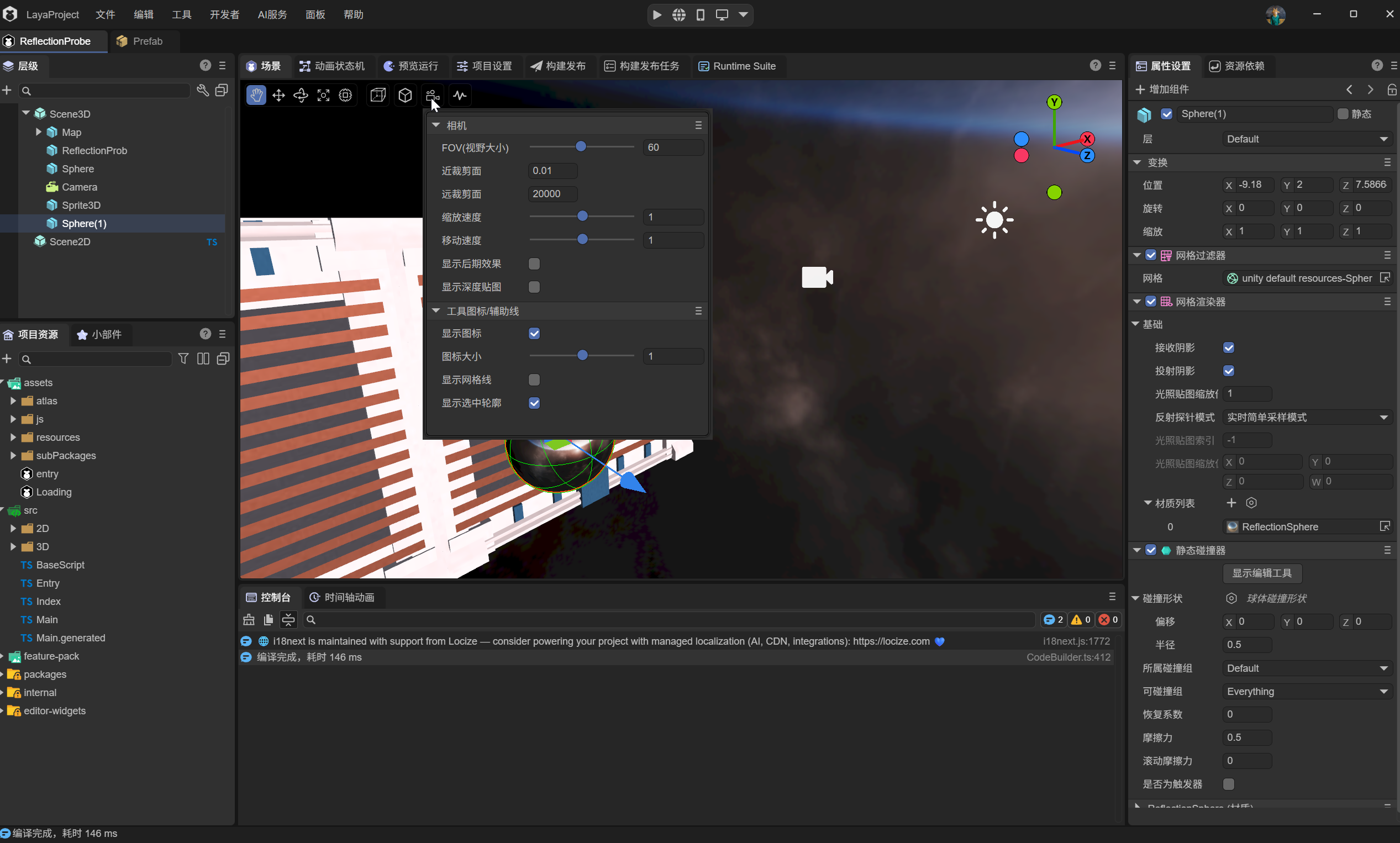This screenshot has width=1400, height=843.
Task: Select the combined transform tool icon
Action: click(x=345, y=95)
